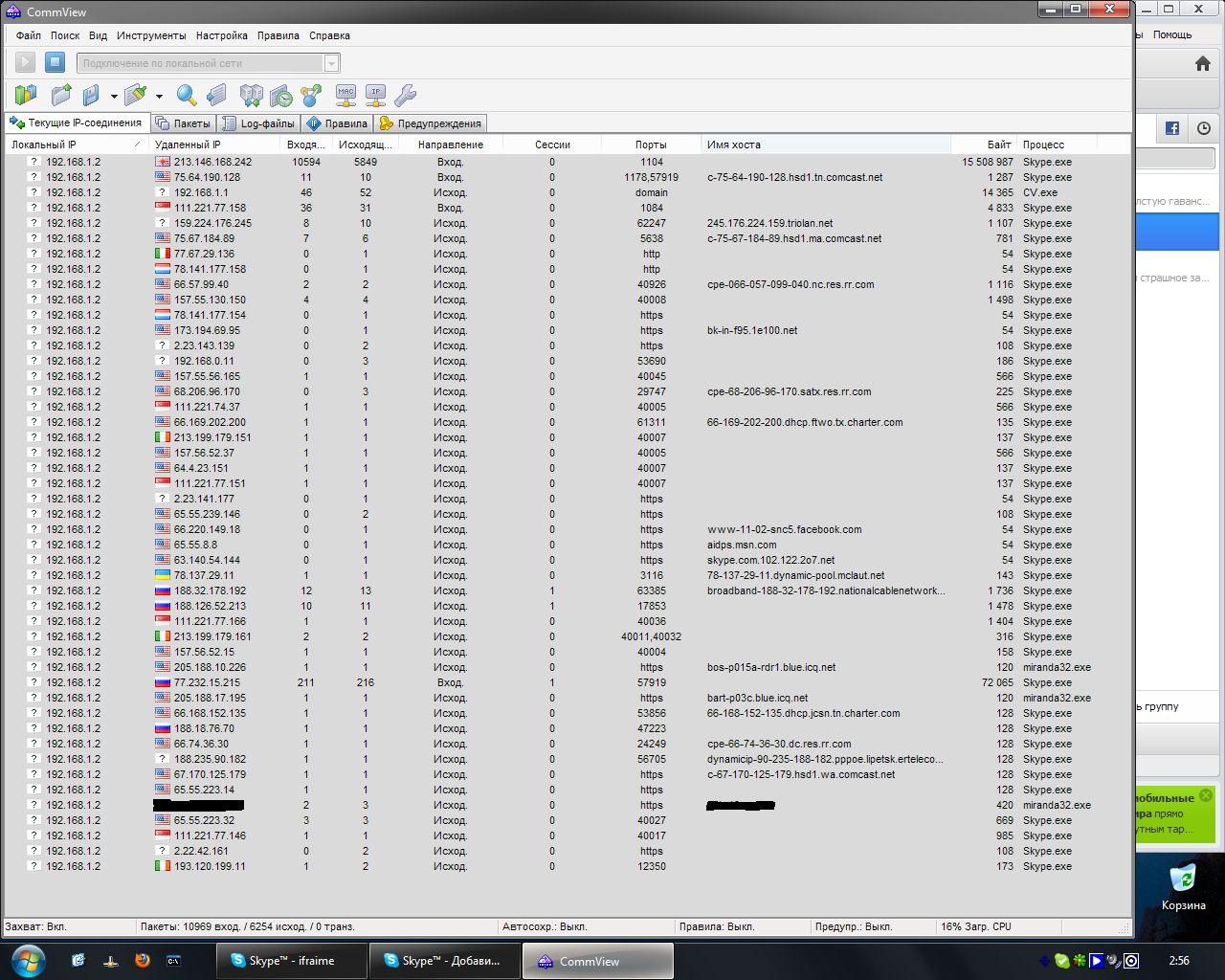This screenshot has height=980, width=1225.
Task: Open the Справка menu
Action: (329, 35)
